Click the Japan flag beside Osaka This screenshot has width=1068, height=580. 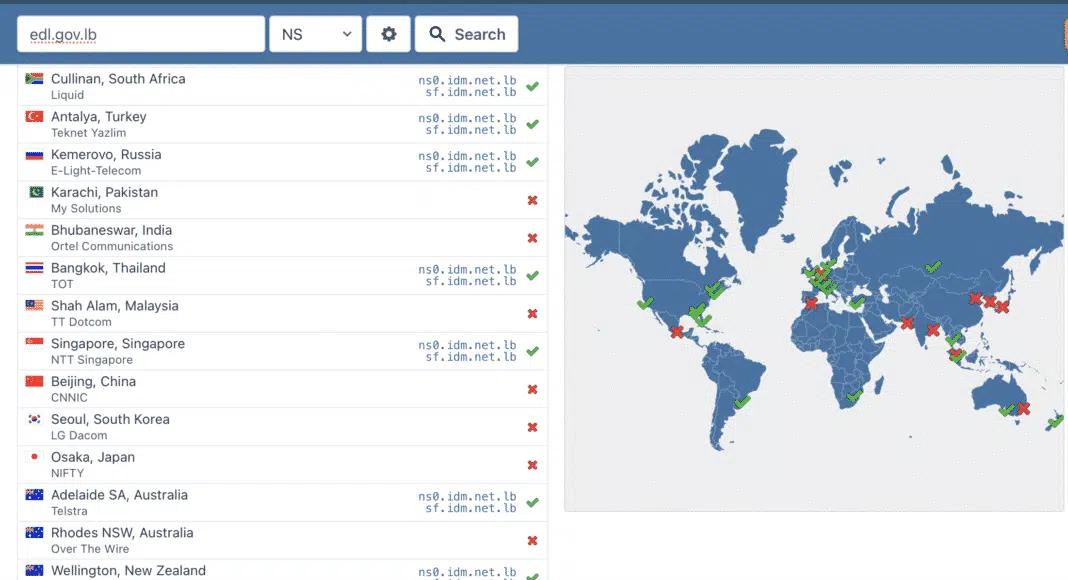[34, 457]
